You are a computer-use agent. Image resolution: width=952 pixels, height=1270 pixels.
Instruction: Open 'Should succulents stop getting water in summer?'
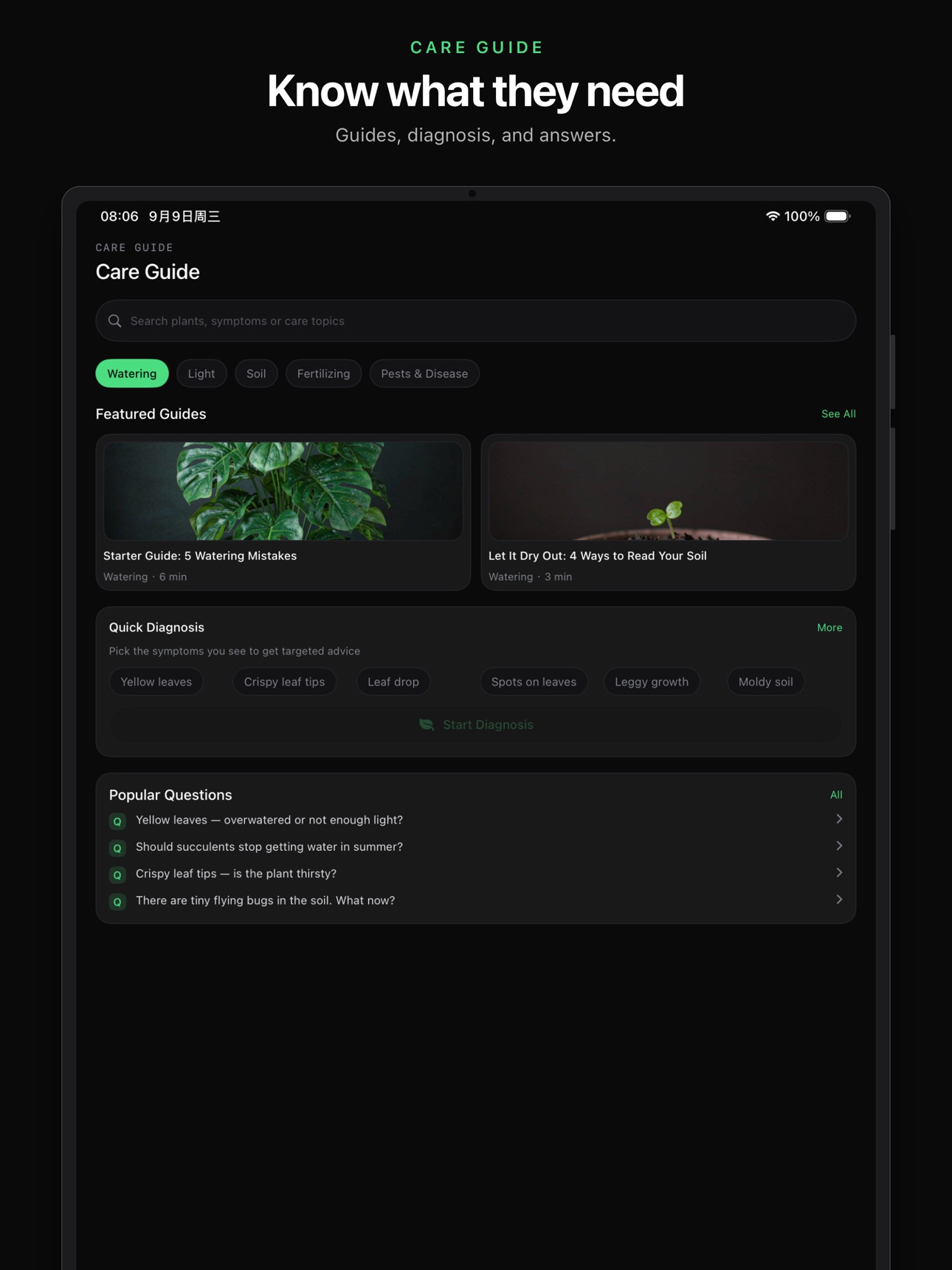[269, 846]
